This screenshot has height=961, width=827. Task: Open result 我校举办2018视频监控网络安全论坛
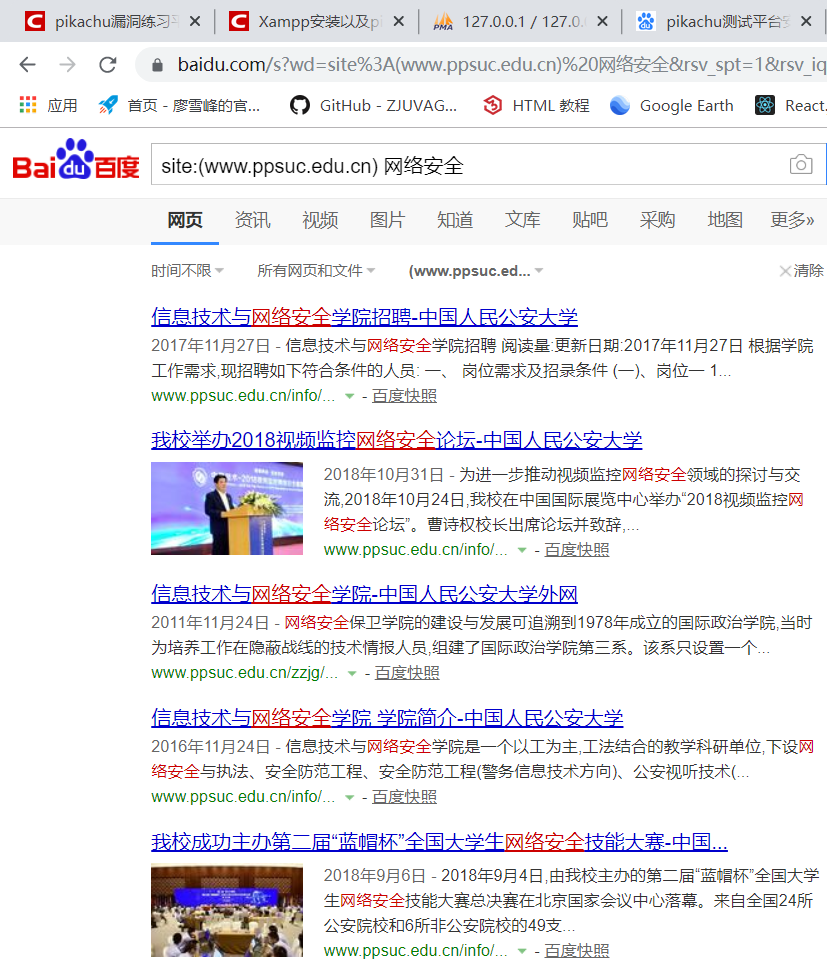pos(397,439)
